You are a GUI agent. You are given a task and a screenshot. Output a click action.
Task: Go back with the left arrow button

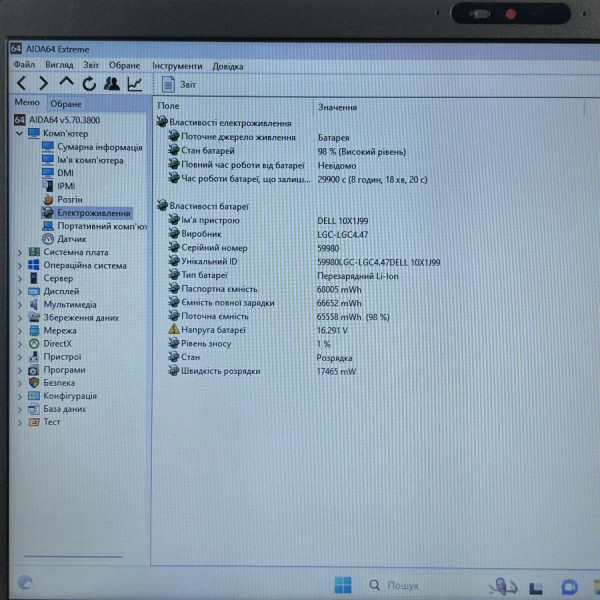point(21,83)
